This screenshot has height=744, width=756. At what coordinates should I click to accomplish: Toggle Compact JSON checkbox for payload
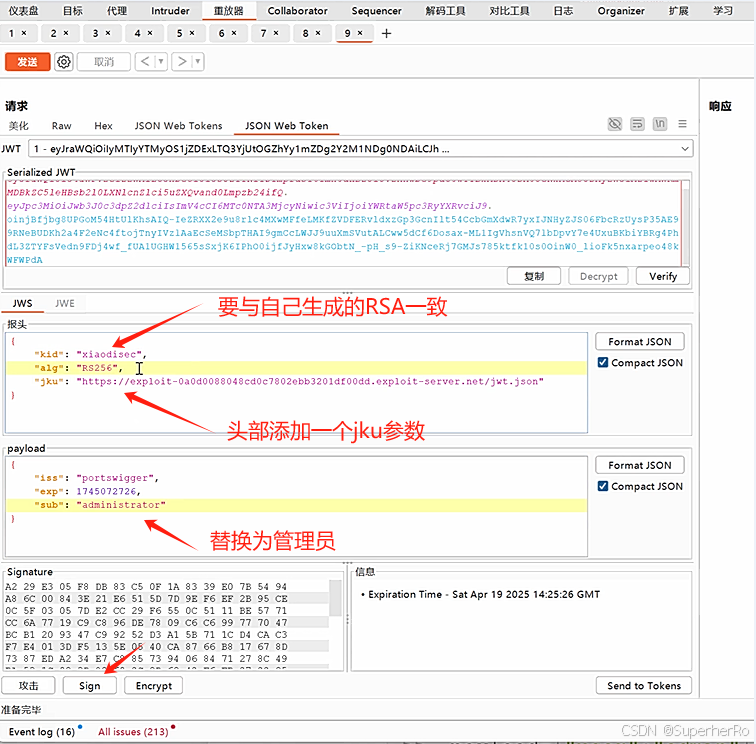pos(603,486)
